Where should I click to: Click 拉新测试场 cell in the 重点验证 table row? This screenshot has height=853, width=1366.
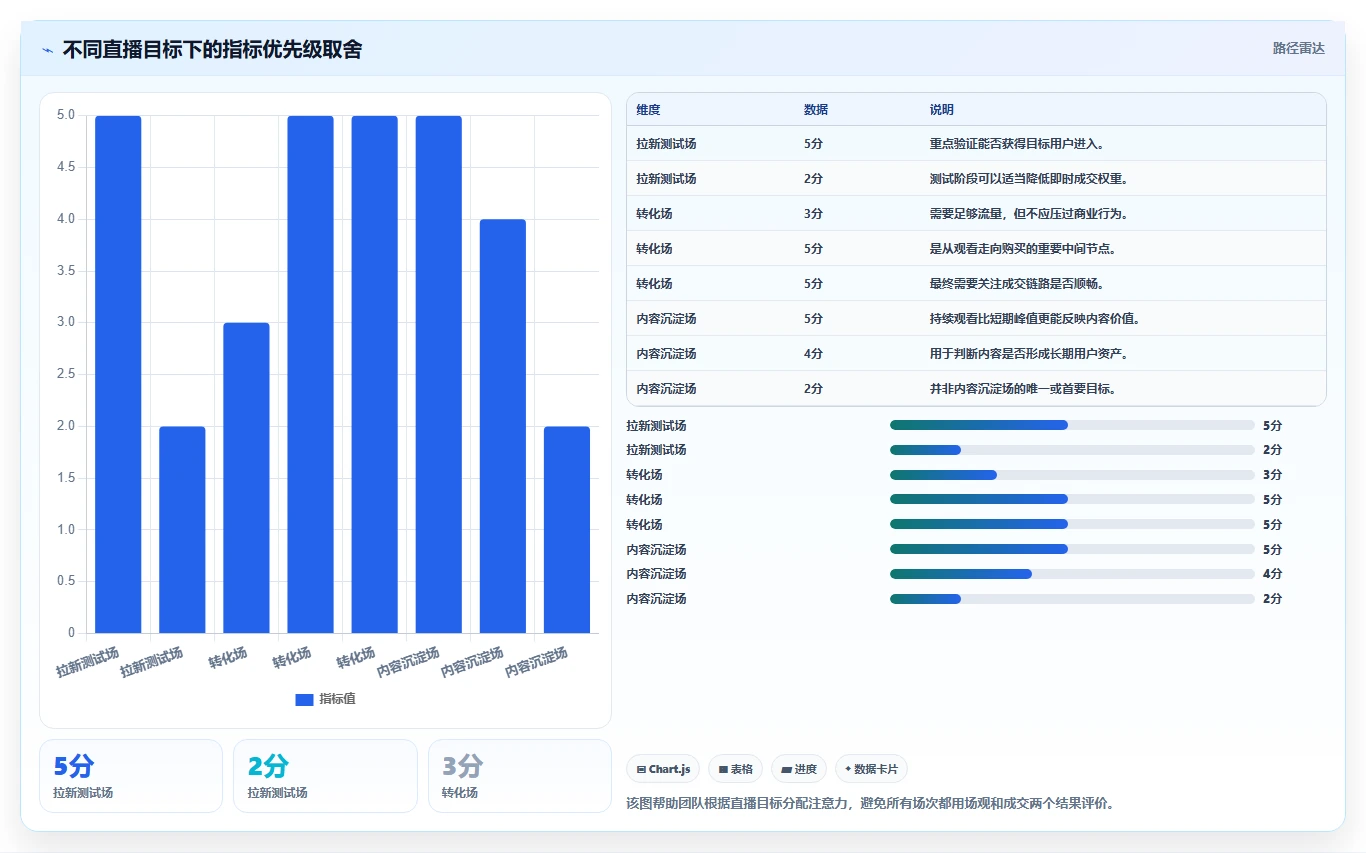click(666, 144)
